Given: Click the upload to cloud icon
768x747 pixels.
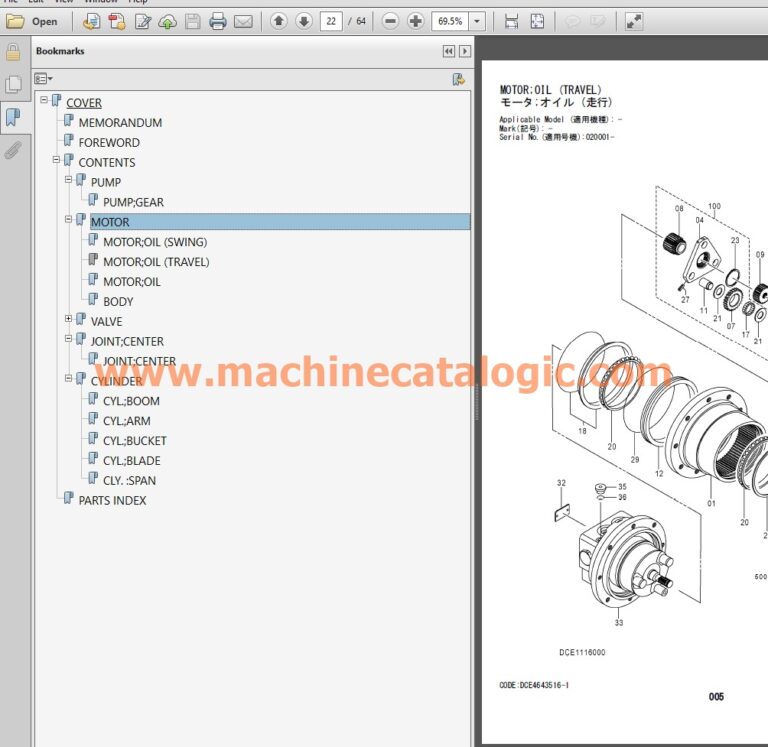Looking at the screenshot, I should [x=168, y=22].
